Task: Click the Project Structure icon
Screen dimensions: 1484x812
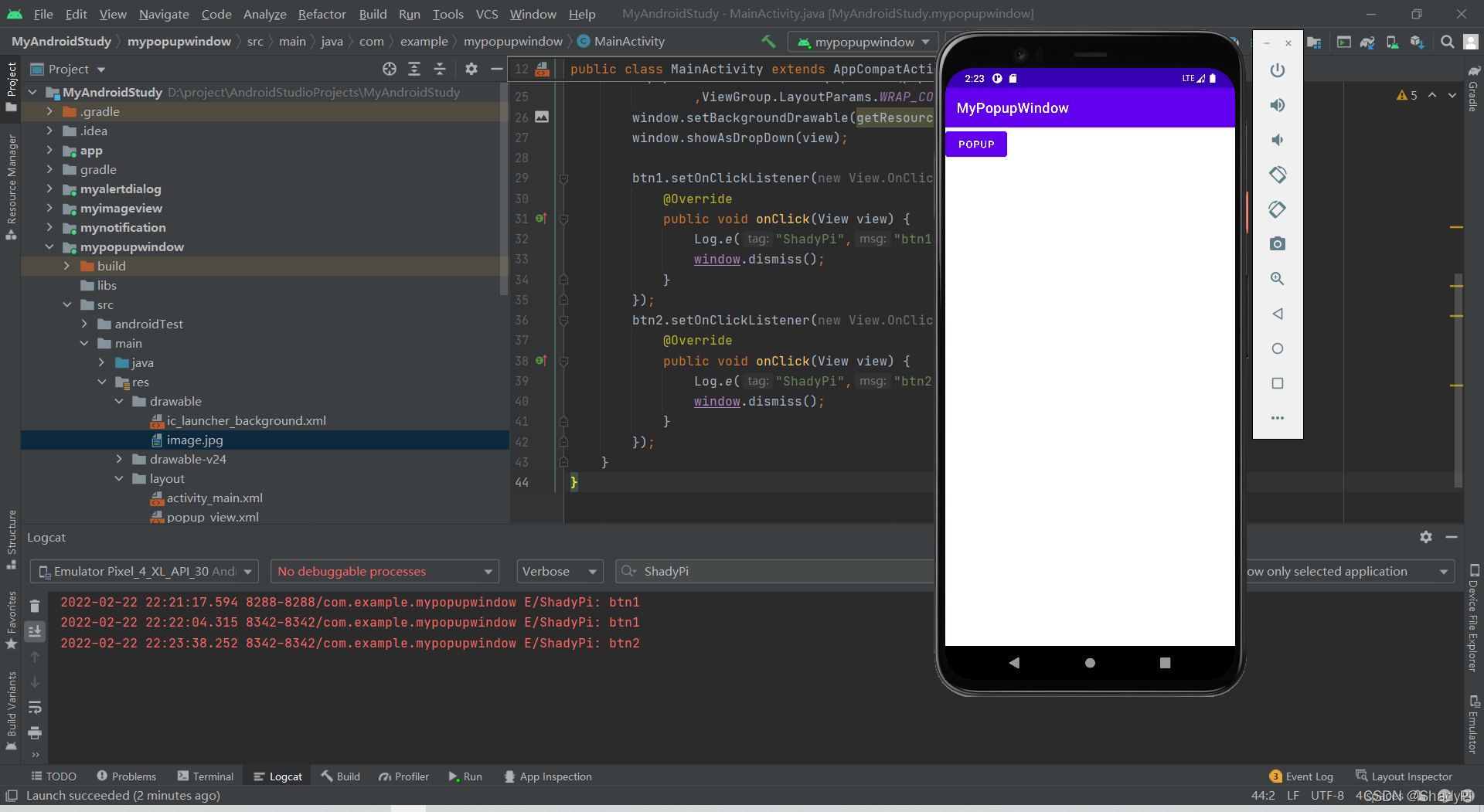Action: click(1314, 42)
